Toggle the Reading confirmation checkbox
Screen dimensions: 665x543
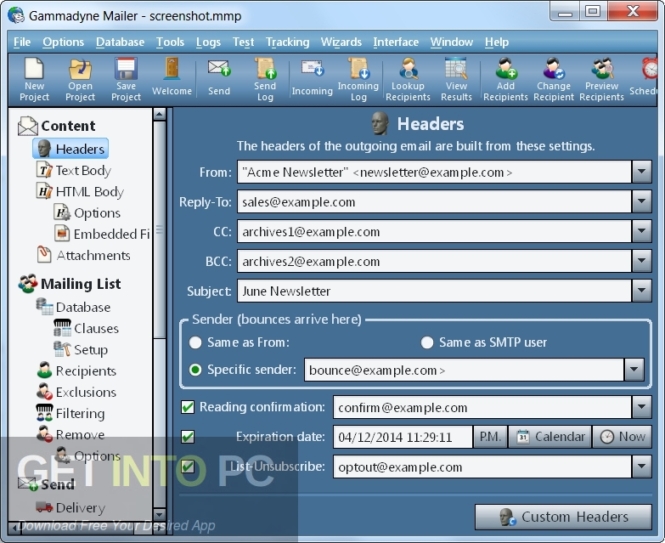pyautogui.click(x=187, y=407)
